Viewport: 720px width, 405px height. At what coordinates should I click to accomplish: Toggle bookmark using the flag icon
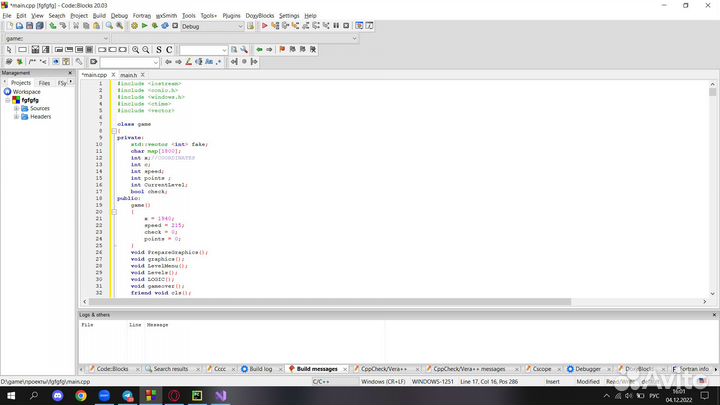tap(281, 49)
